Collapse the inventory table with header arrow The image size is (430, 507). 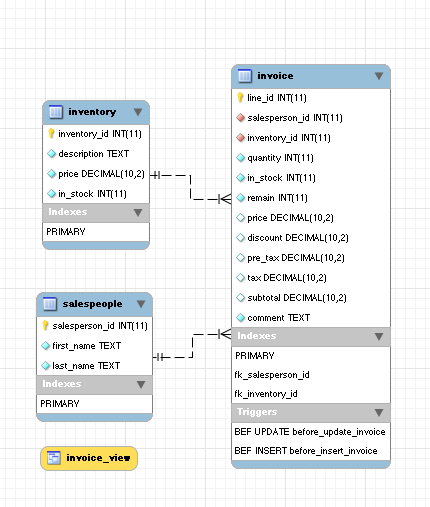138,112
